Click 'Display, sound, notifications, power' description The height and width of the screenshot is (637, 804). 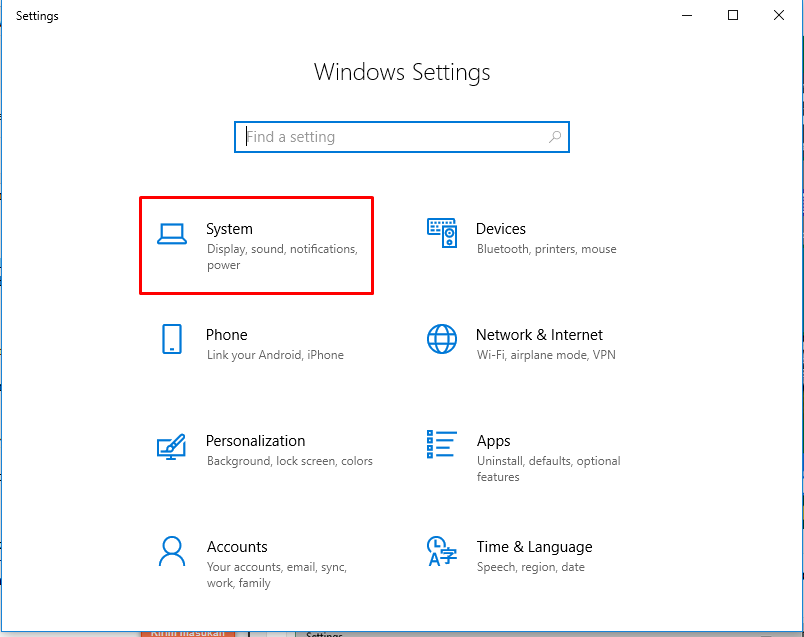click(x=283, y=257)
